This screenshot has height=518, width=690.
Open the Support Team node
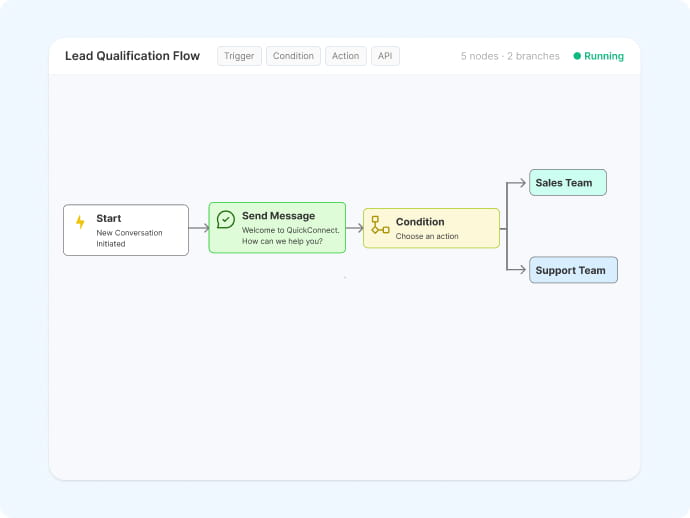(573, 270)
